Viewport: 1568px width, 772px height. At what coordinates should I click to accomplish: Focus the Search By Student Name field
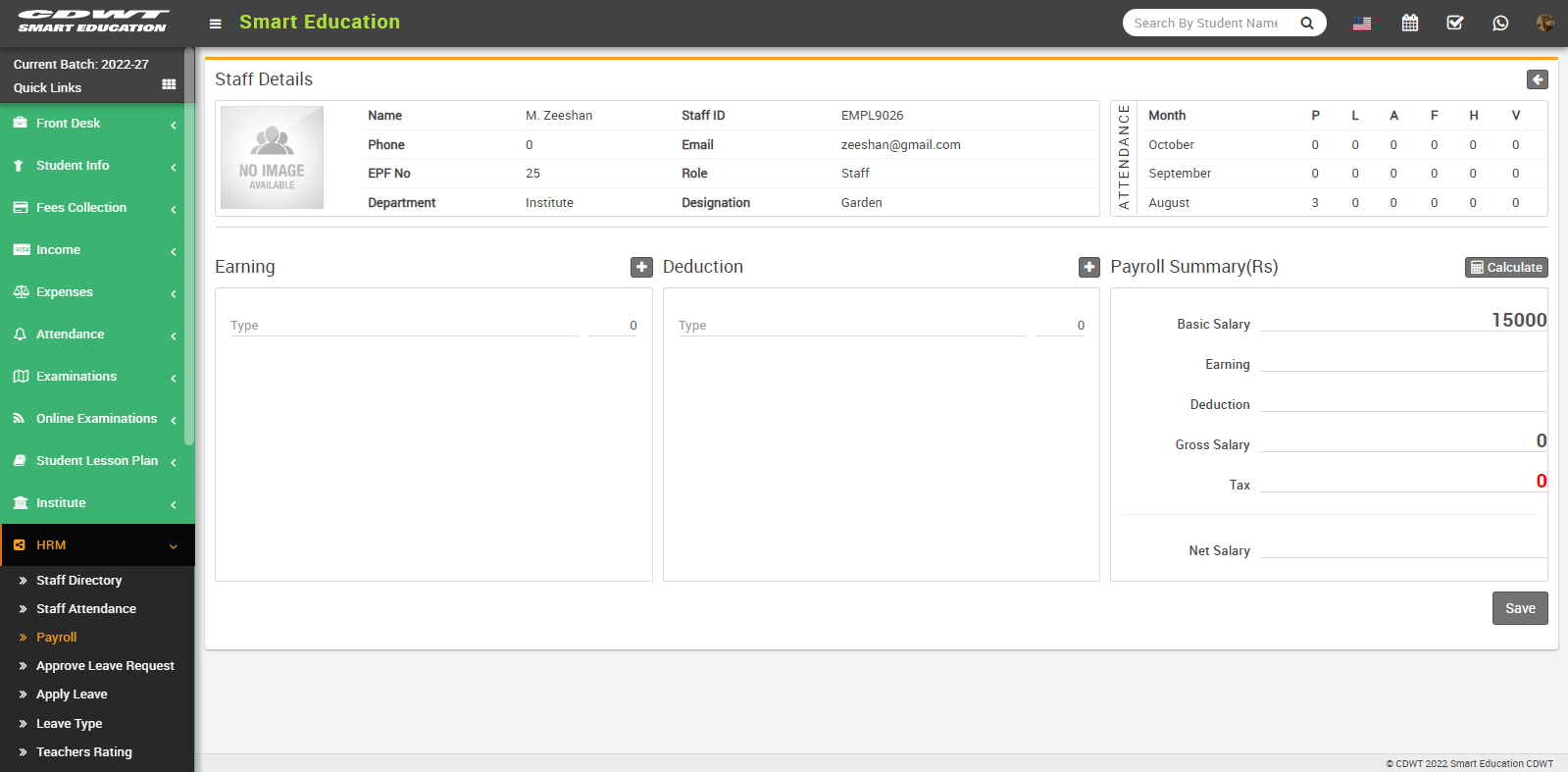point(1206,23)
